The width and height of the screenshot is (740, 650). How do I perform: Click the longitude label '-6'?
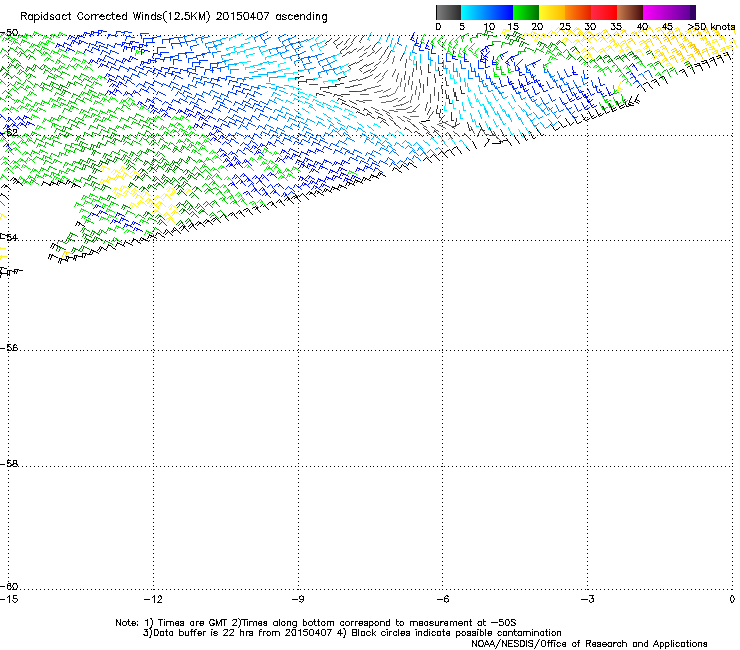tap(442, 599)
